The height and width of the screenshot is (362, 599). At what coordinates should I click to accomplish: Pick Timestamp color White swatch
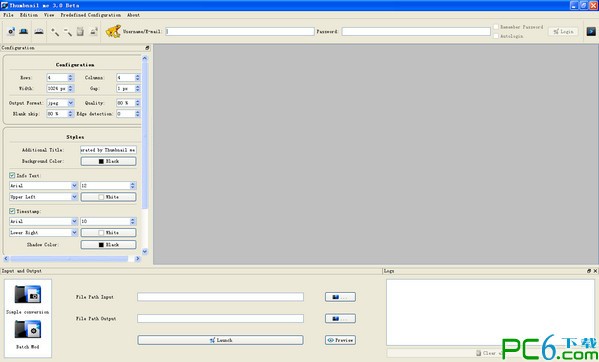[108, 232]
